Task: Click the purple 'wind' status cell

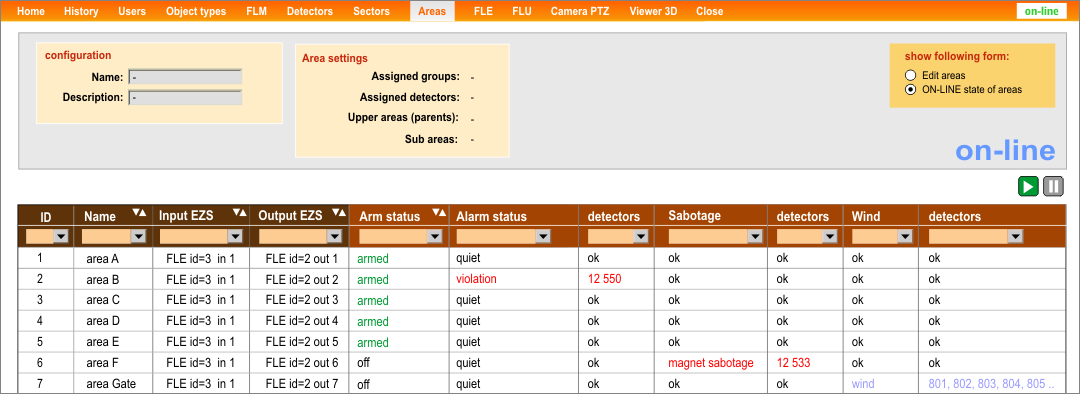Action: [x=864, y=384]
